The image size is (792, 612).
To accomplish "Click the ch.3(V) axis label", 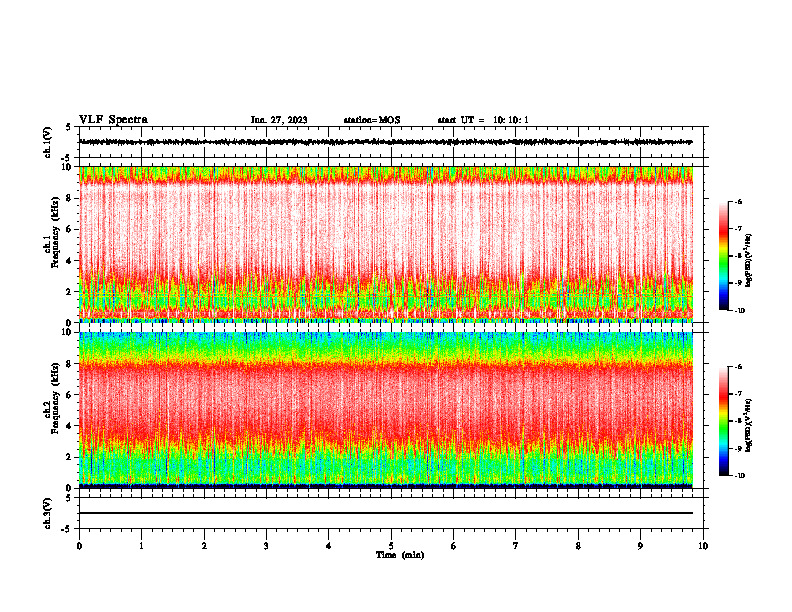I will pyautogui.click(x=48, y=513).
